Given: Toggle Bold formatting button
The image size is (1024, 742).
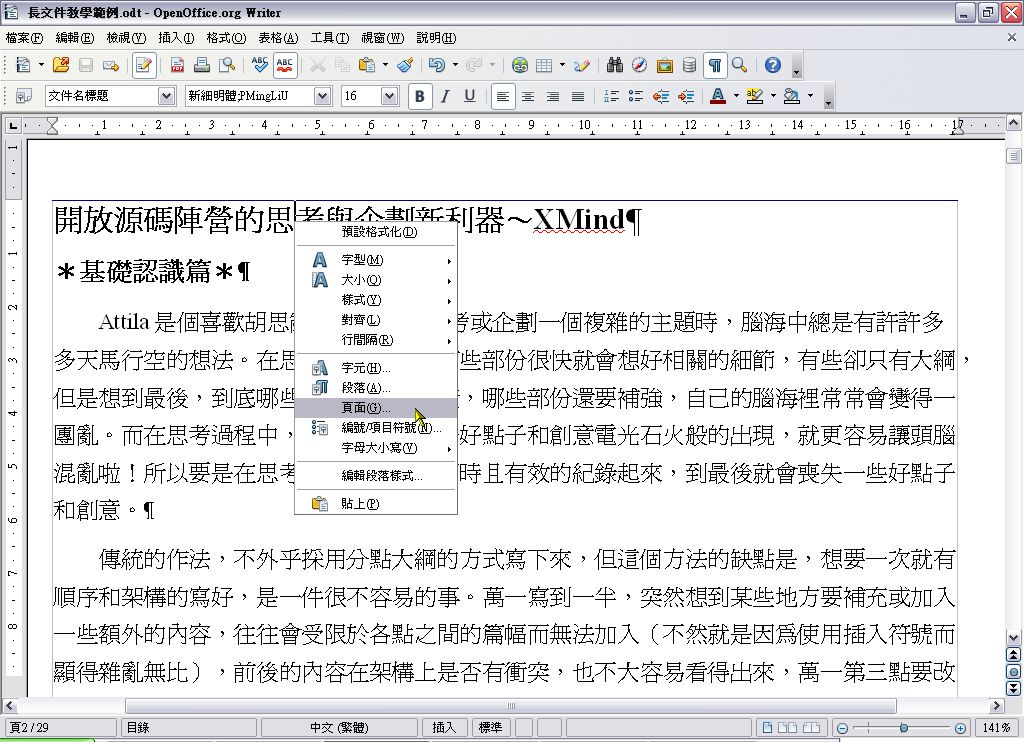Looking at the screenshot, I should [420, 96].
